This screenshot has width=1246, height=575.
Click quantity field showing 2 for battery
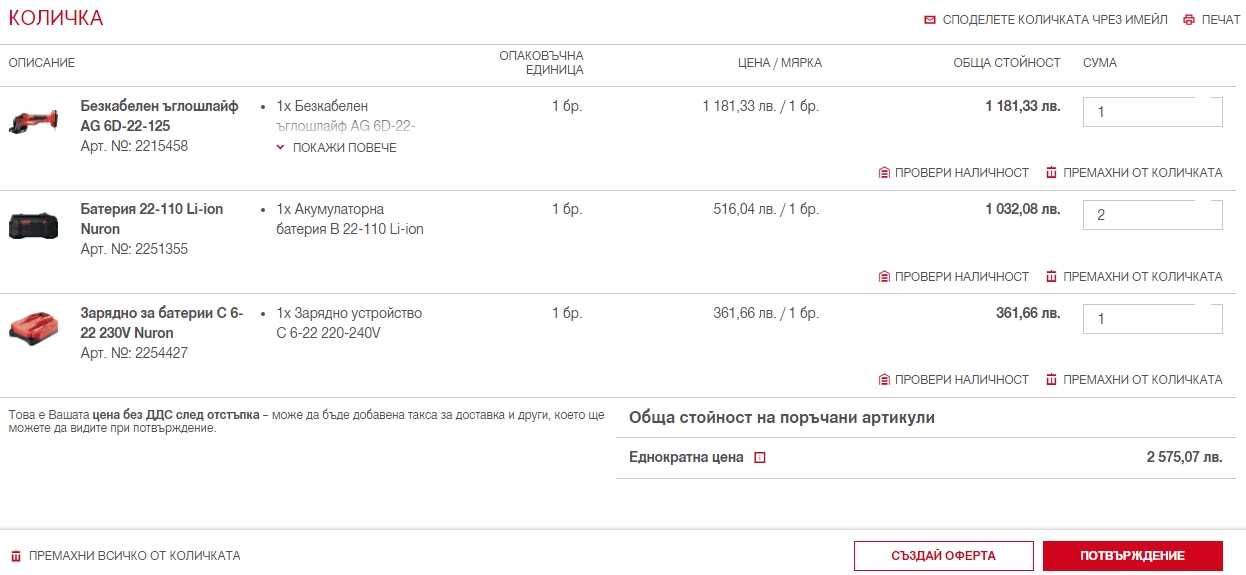click(x=1152, y=215)
